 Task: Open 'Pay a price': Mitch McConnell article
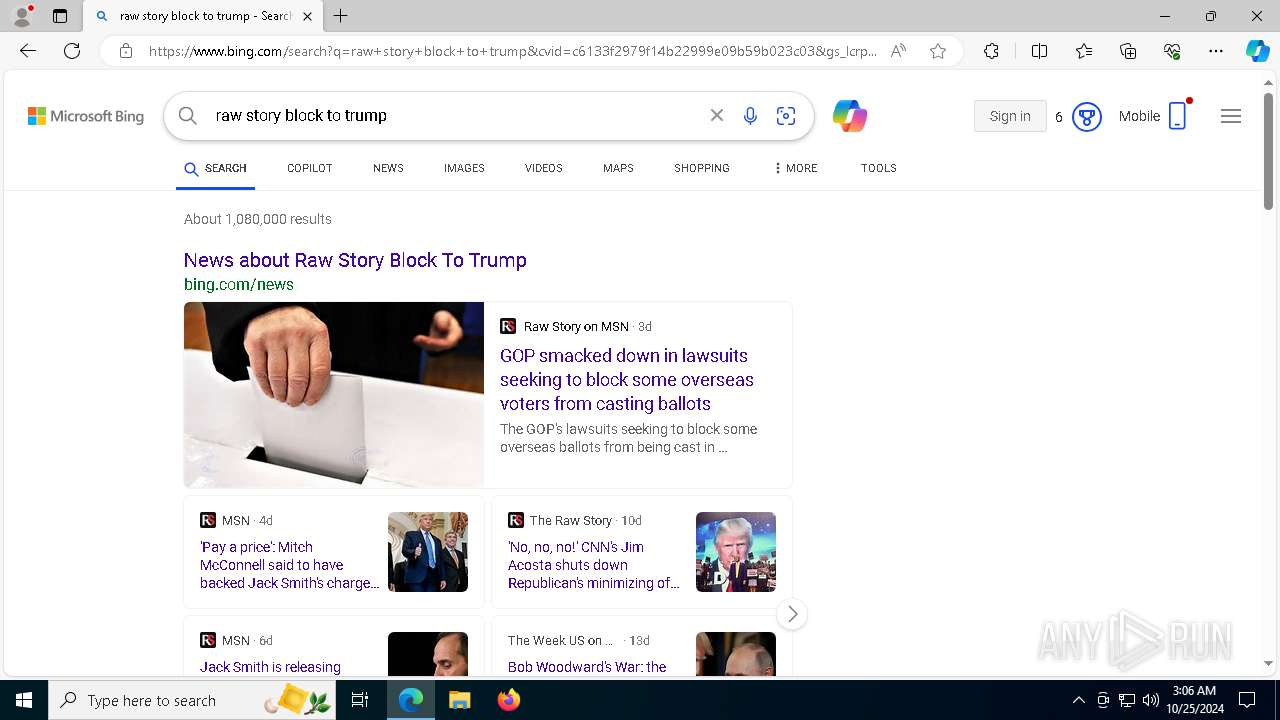pyautogui.click(x=289, y=565)
